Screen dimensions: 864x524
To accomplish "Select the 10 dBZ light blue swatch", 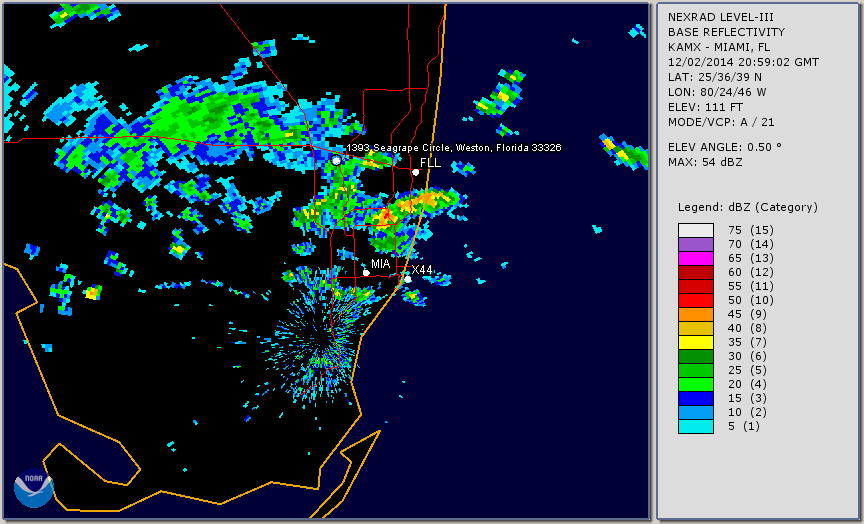I will tap(696, 413).
